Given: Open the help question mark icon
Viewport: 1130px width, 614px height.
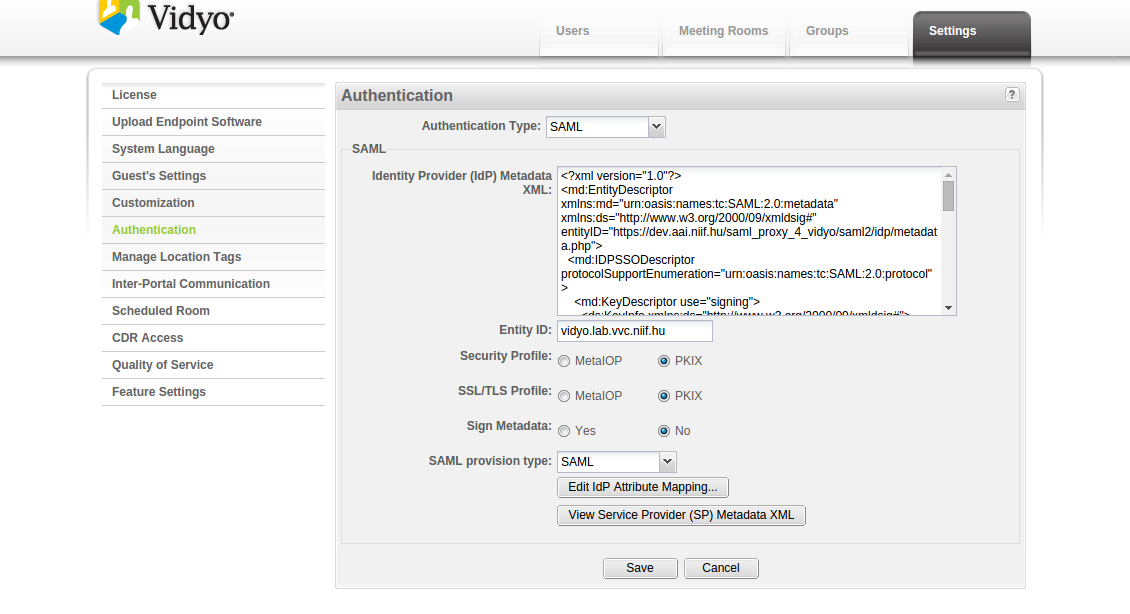Looking at the screenshot, I should pyautogui.click(x=1012, y=95).
